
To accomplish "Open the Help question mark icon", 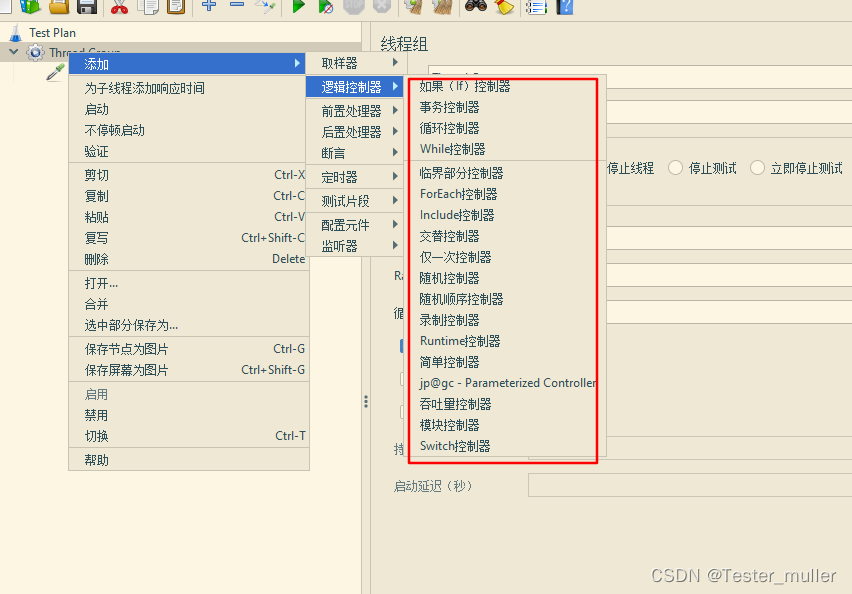I will 565,5.
